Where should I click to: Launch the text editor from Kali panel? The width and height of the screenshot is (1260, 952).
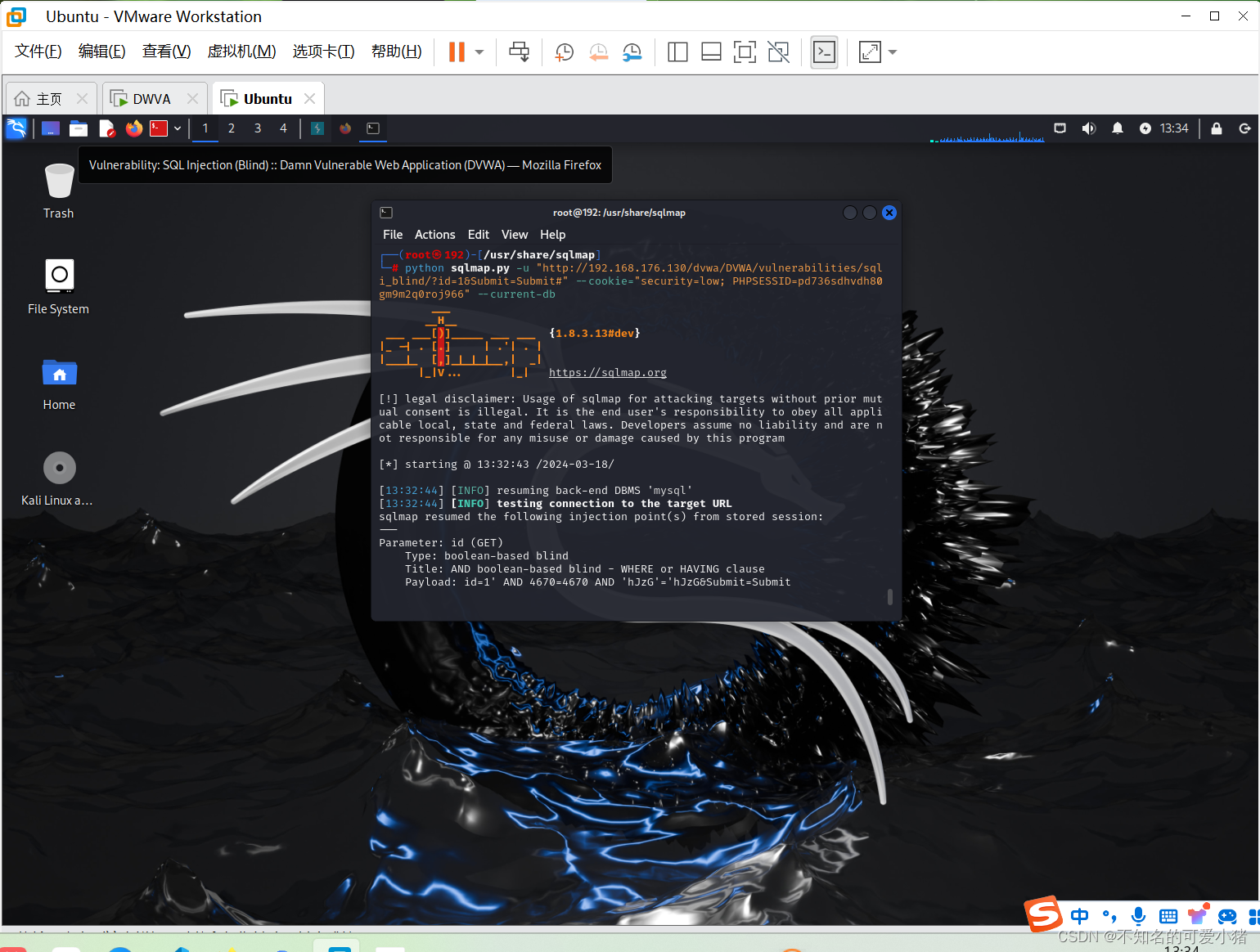click(106, 128)
